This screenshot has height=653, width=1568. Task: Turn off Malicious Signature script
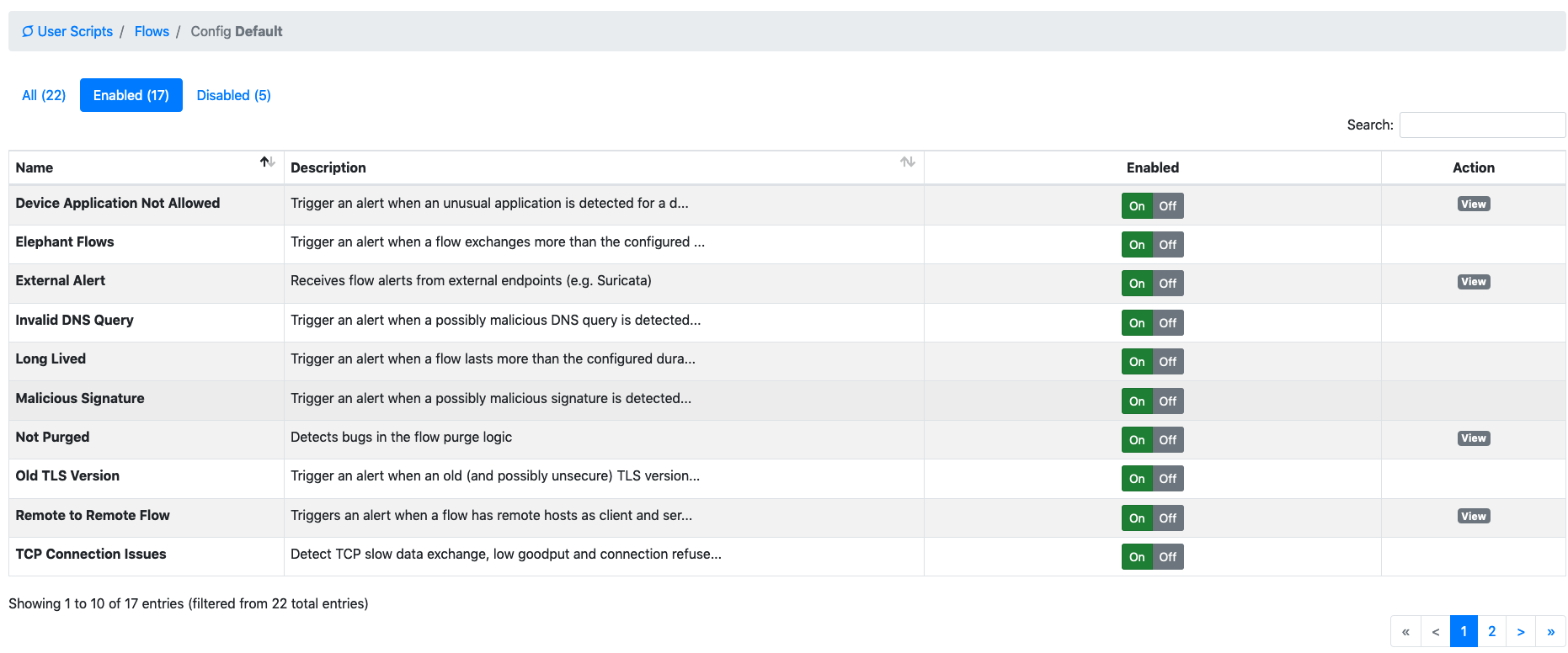pyautogui.click(x=1168, y=401)
